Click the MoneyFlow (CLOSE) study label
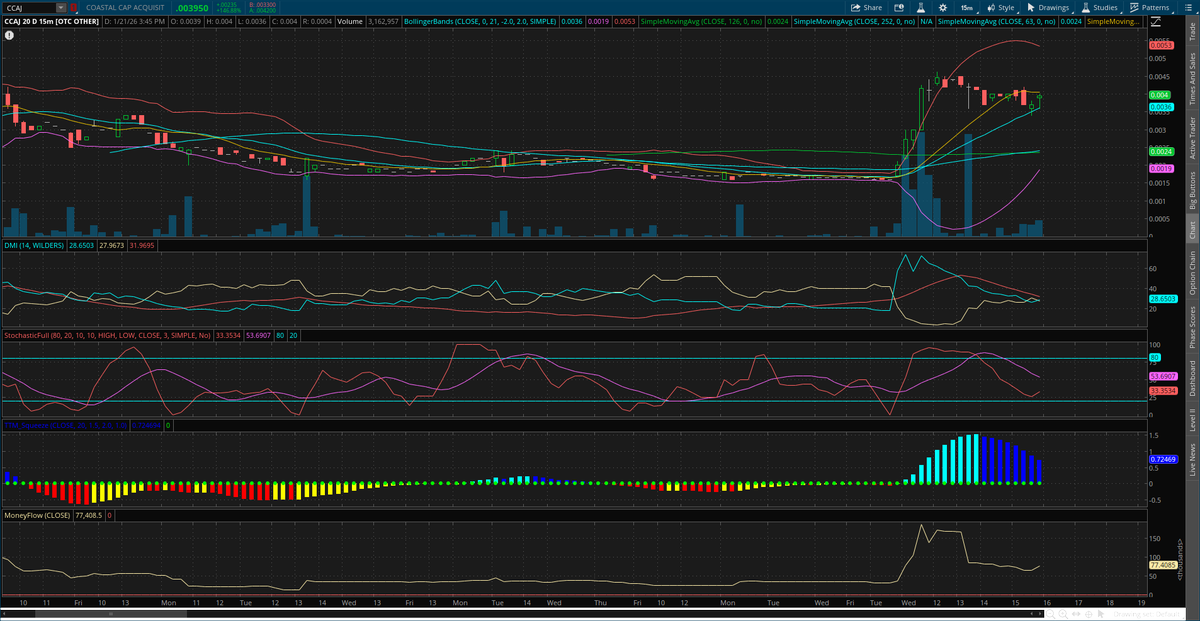 point(37,516)
